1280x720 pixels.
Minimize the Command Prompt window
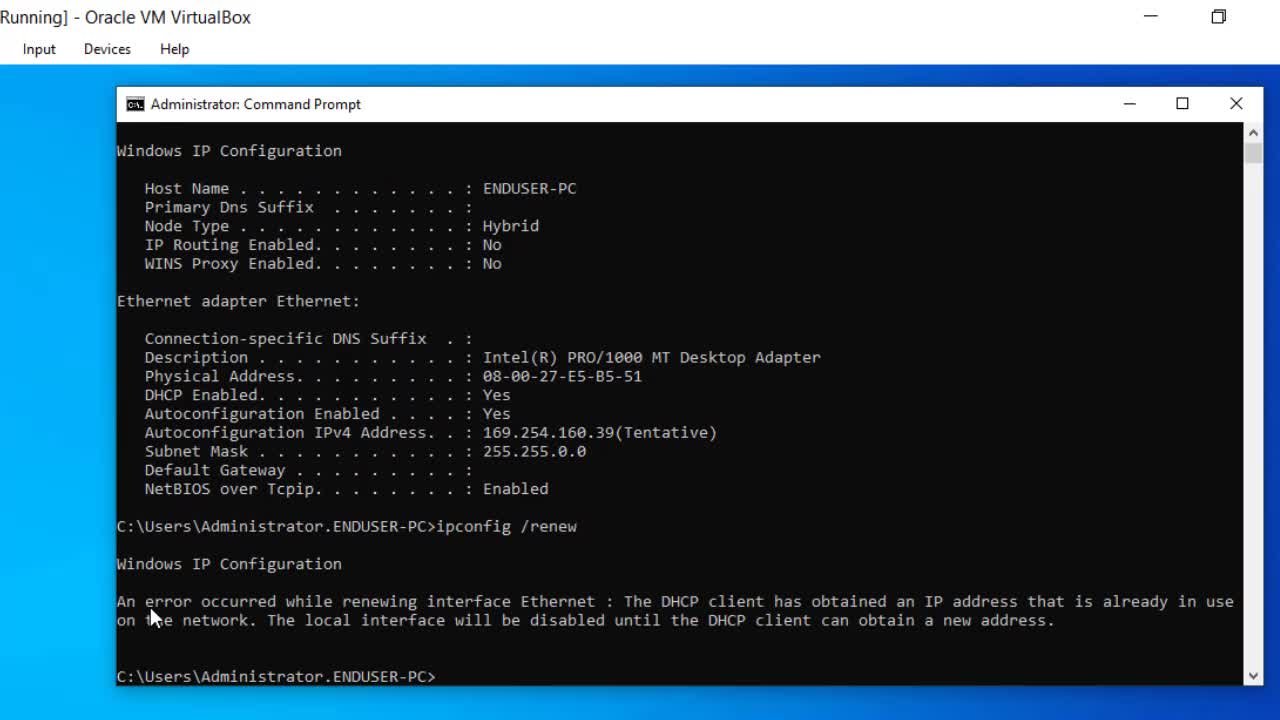point(1129,104)
